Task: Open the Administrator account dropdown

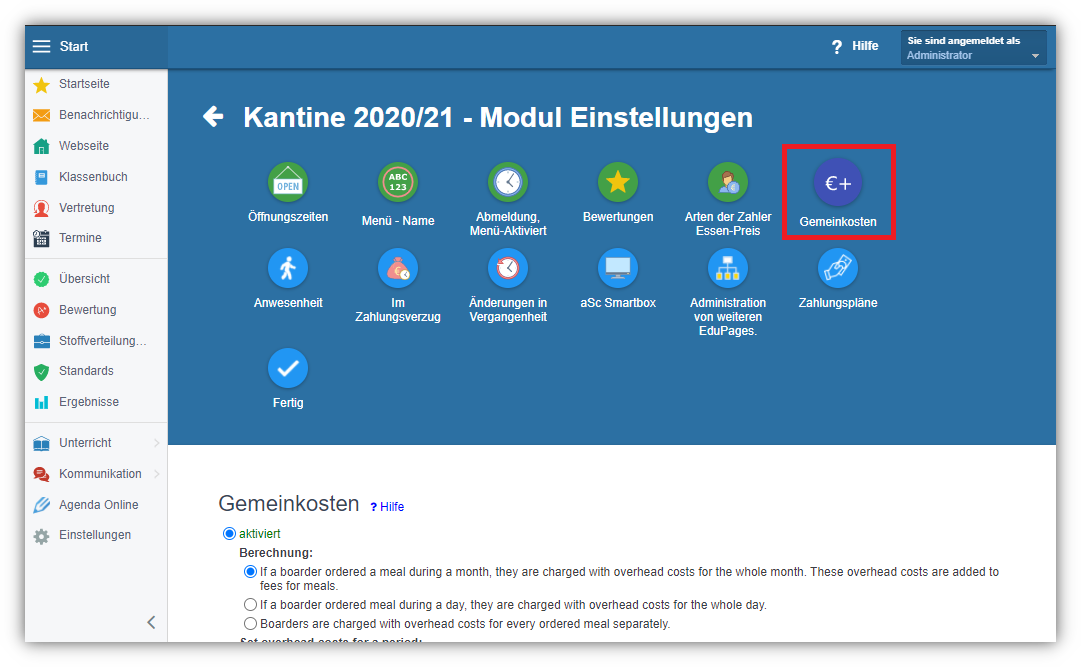Action: (x=973, y=48)
